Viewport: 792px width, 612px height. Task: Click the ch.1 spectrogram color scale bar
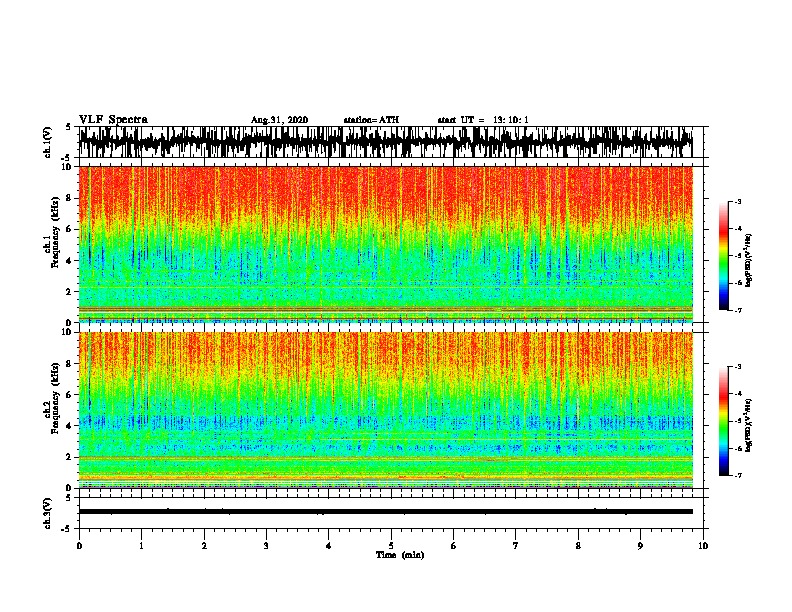(x=724, y=256)
